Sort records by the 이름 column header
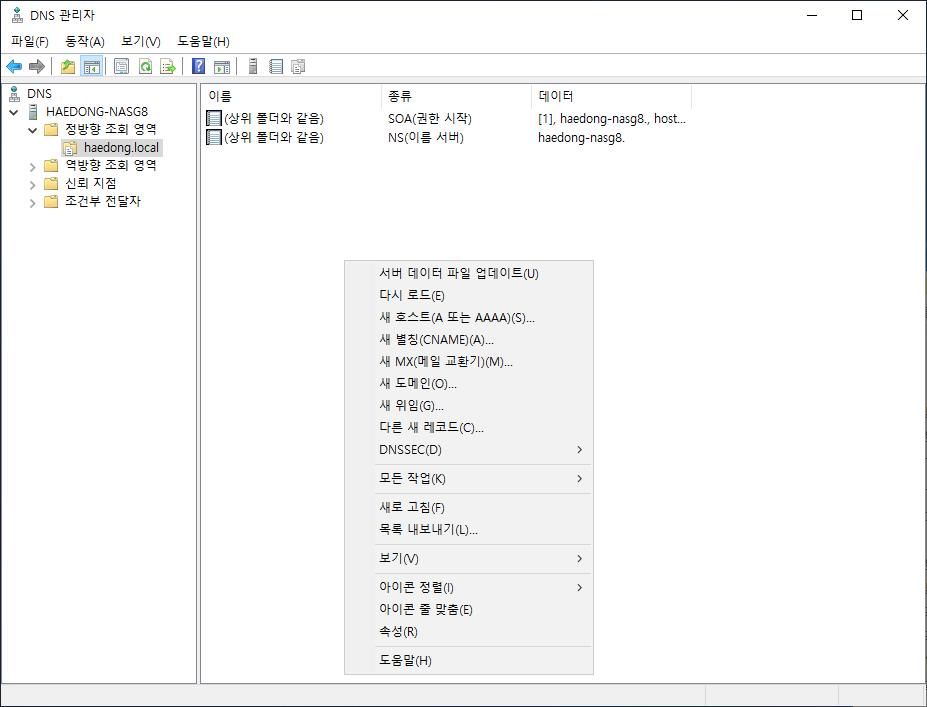Screen dimensions: 927x707 [291, 96]
